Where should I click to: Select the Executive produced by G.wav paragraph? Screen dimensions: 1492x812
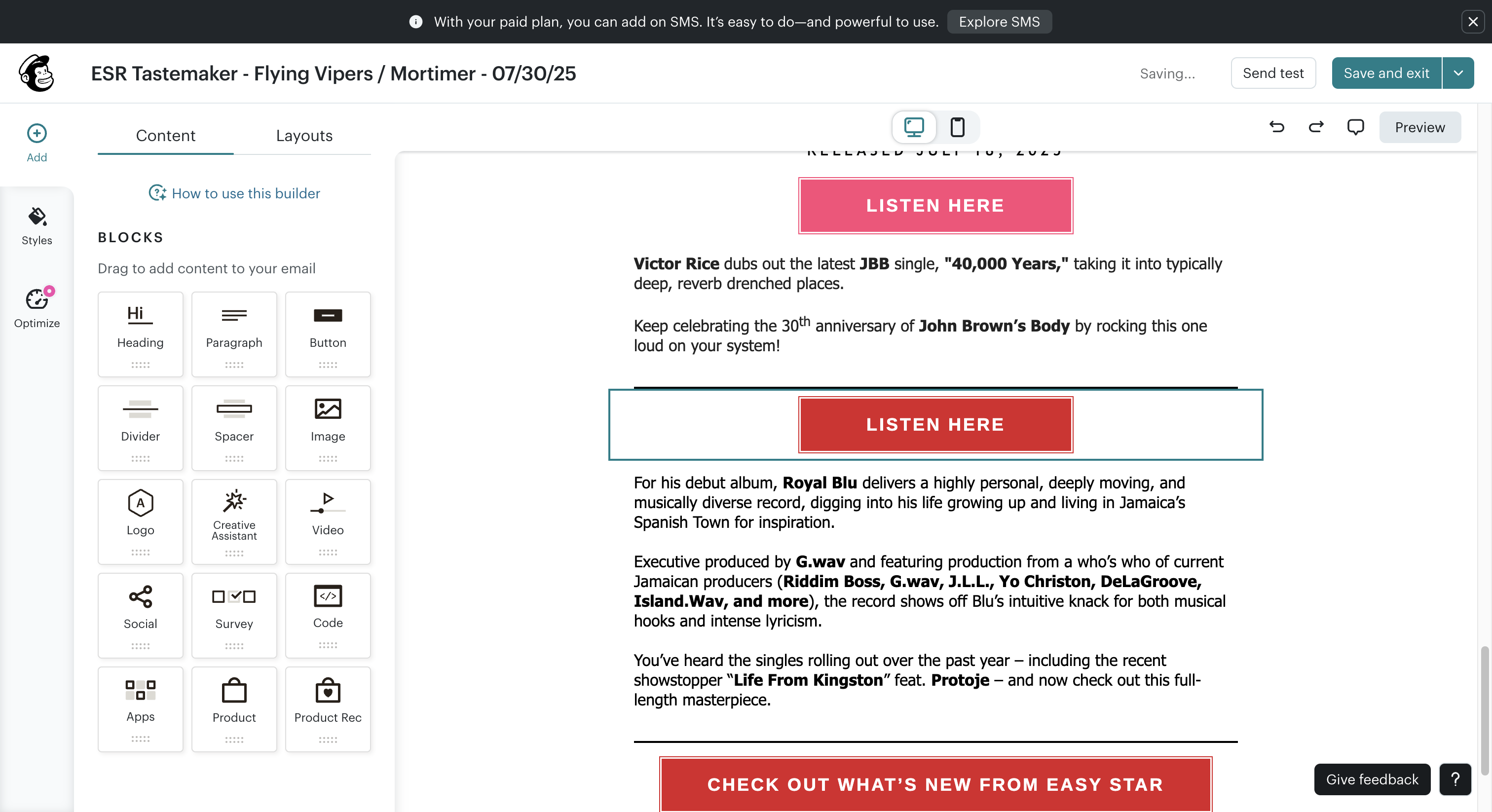(x=930, y=591)
